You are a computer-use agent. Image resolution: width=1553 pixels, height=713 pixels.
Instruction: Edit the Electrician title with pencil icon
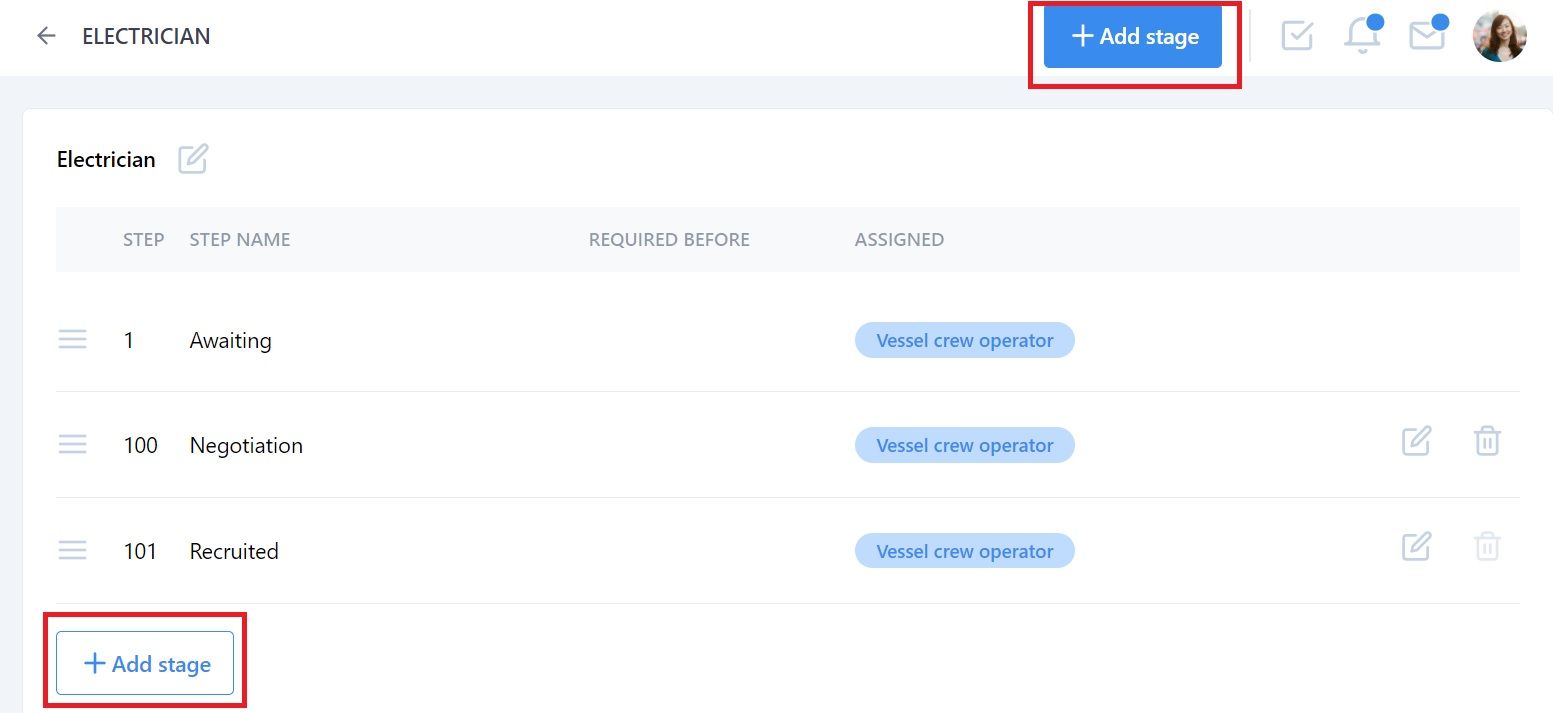[193, 159]
